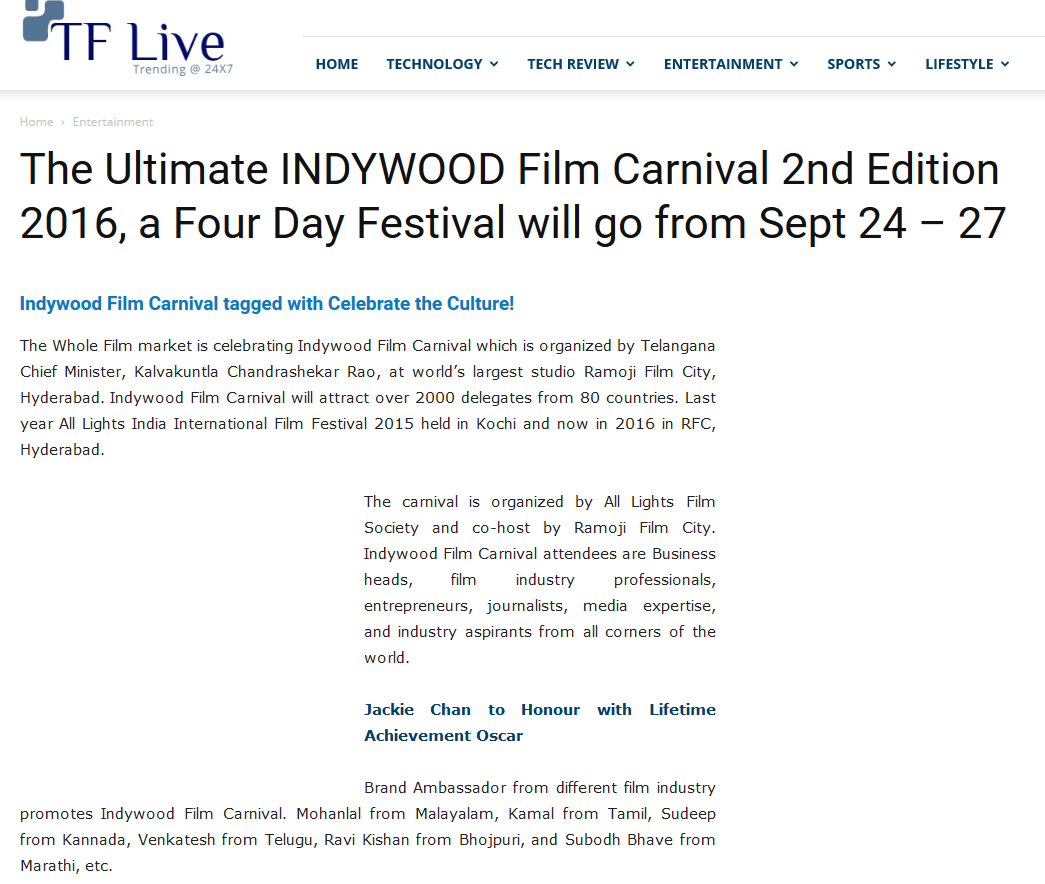Click the Entertainment breadcrumb link
This screenshot has height=884, width=1045.
coord(113,122)
